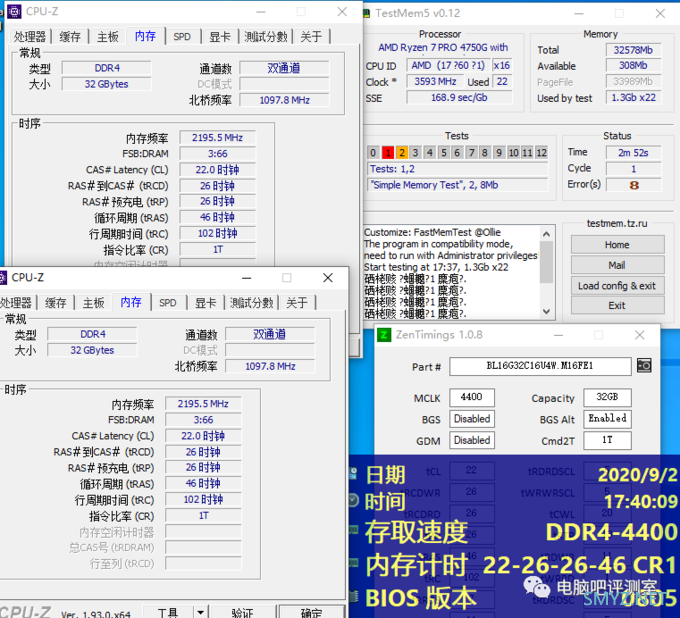Close the front CPU-Z window
The width and height of the screenshot is (680, 618).
(x=328, y=278)
